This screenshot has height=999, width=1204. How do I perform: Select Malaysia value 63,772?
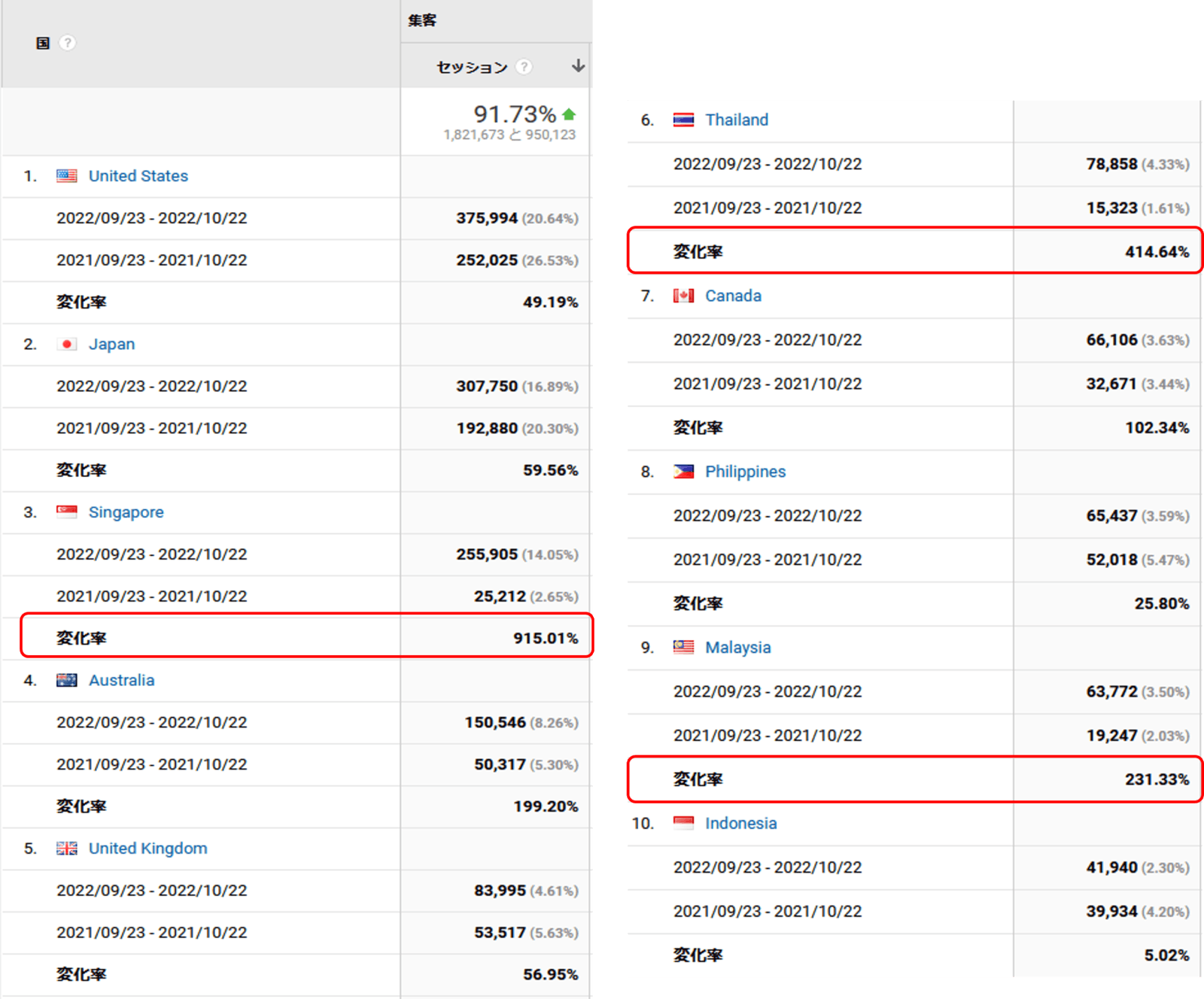point(1111,691)
